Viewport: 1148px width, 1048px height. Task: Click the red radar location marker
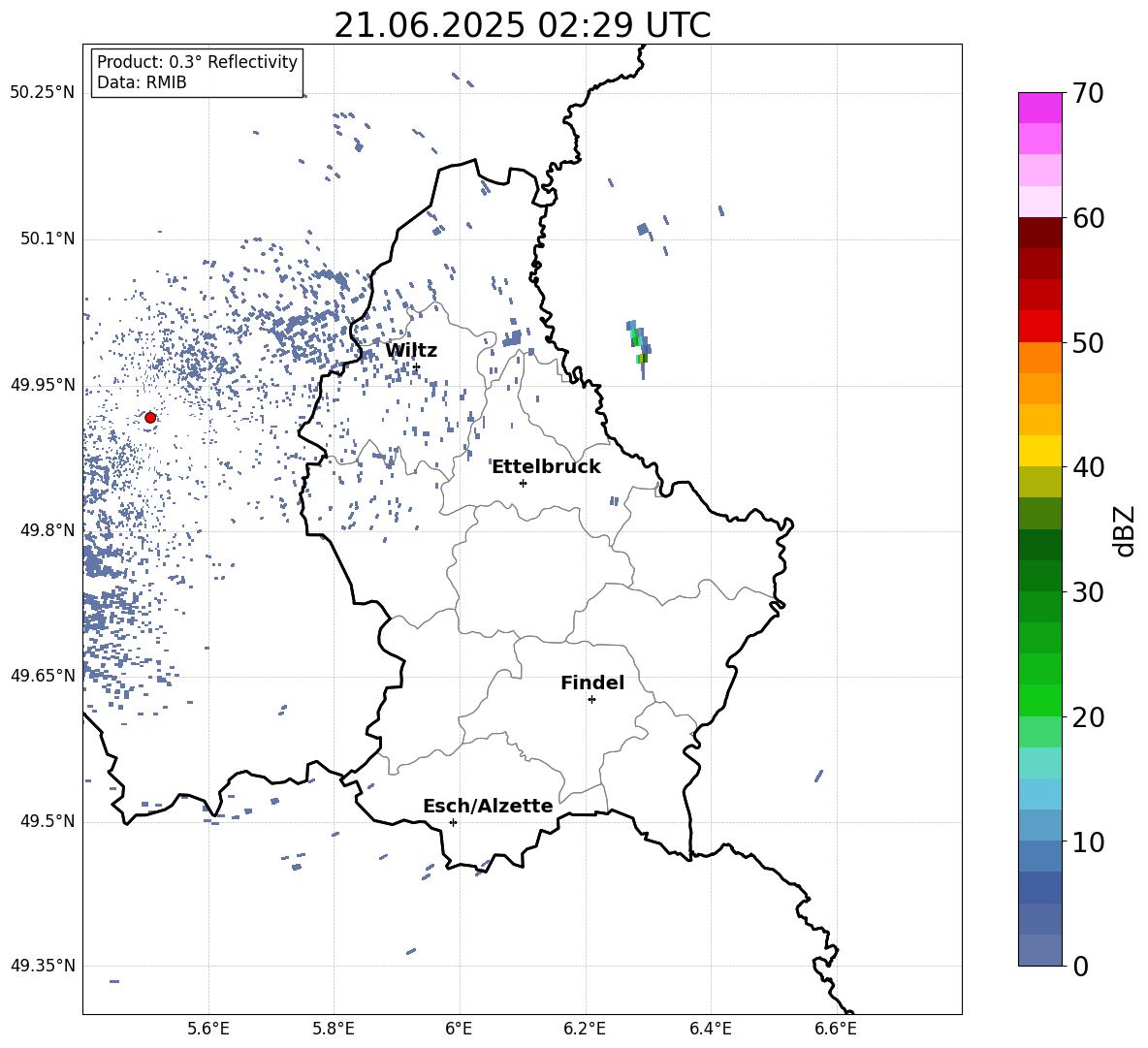150,418
